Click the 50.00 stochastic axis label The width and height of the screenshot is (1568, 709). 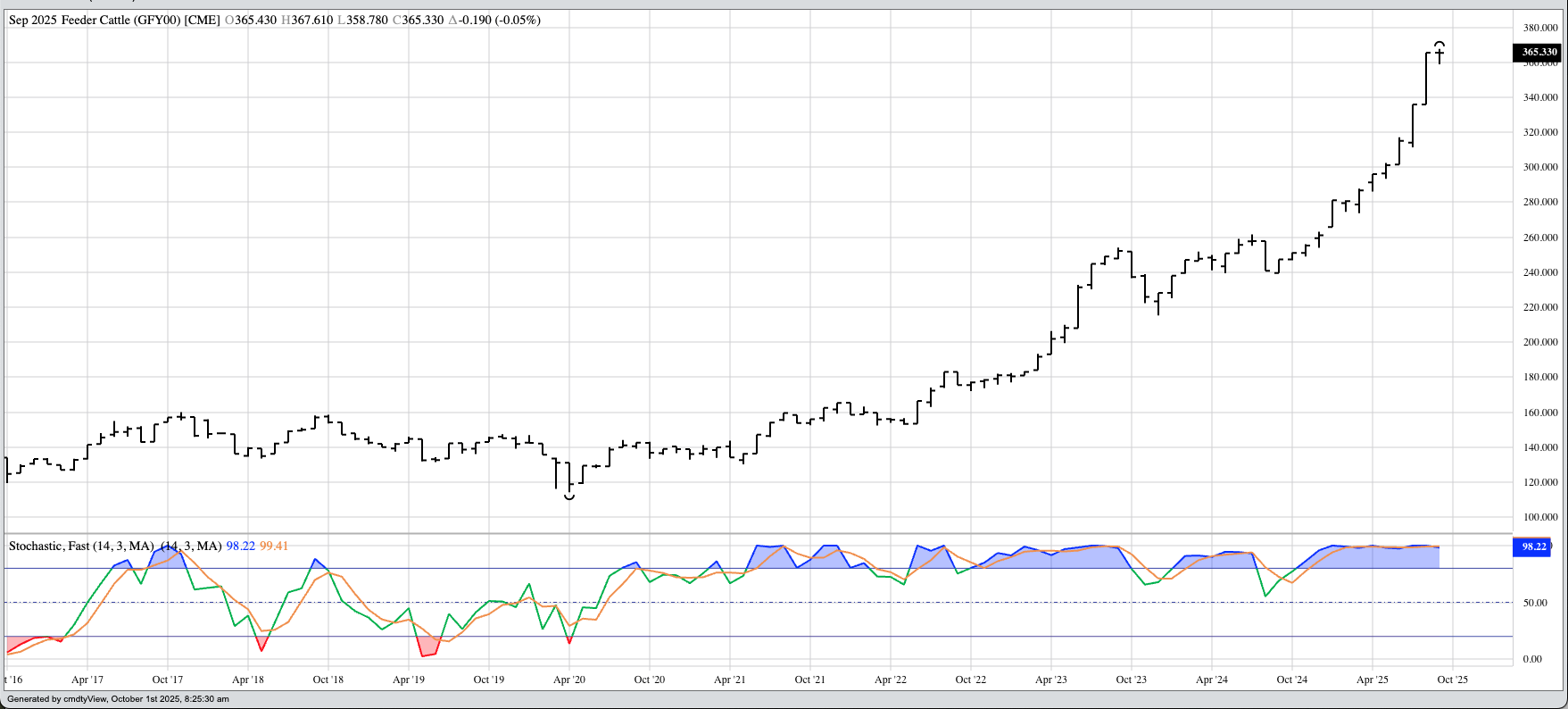(1535, 603)
